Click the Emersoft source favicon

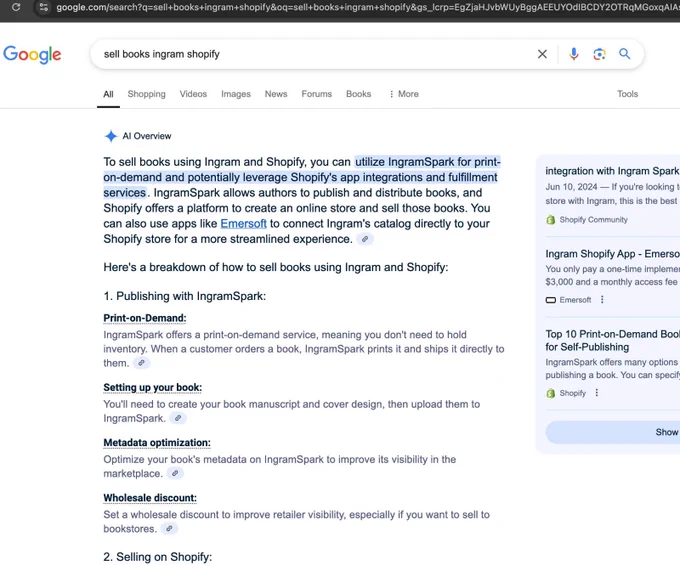click(x=551, y=300)
